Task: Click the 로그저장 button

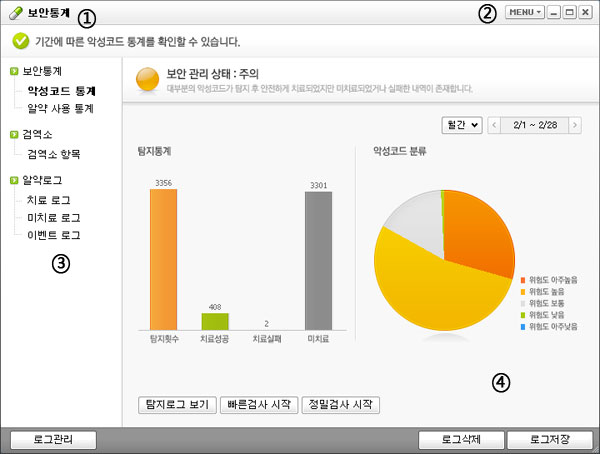Action: pyautogui.click(x=549, y=439)
